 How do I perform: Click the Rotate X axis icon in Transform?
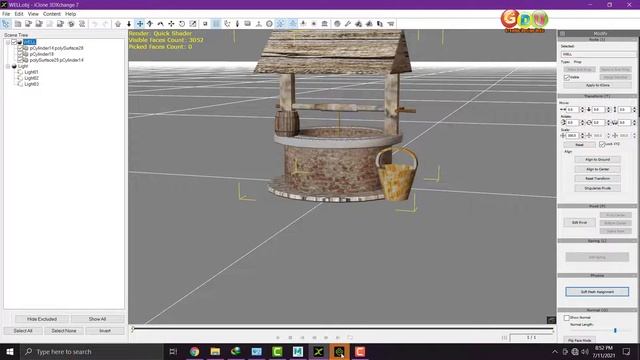pos(563,122)
